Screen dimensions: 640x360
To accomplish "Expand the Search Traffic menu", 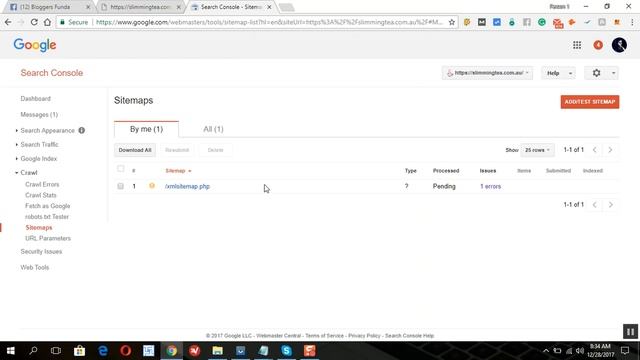I will point(39,144).
